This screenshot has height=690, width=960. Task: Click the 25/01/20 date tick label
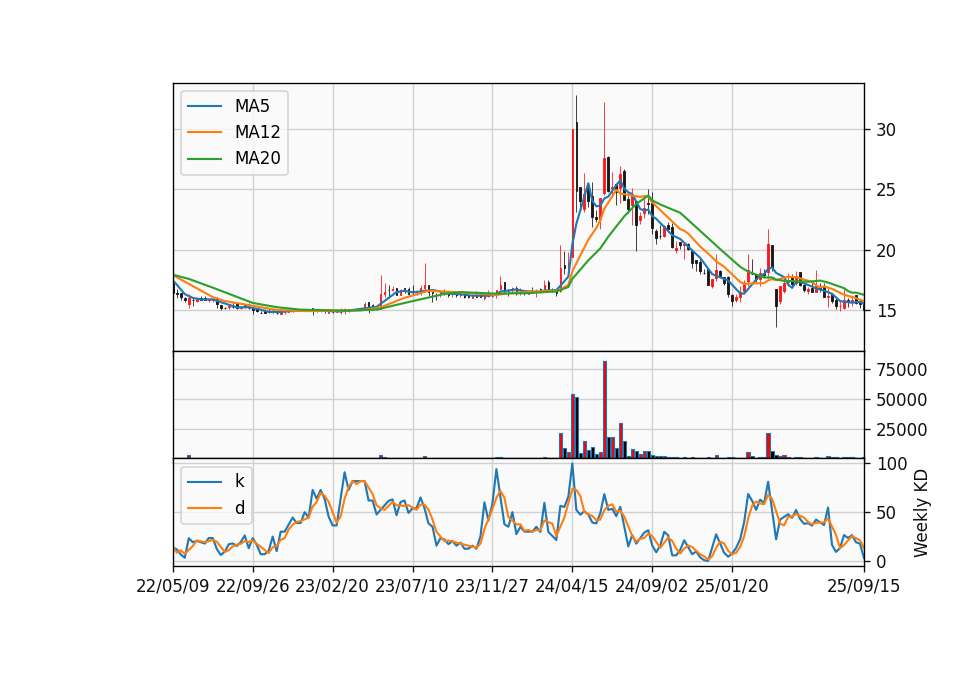click(x=732, y=586)
